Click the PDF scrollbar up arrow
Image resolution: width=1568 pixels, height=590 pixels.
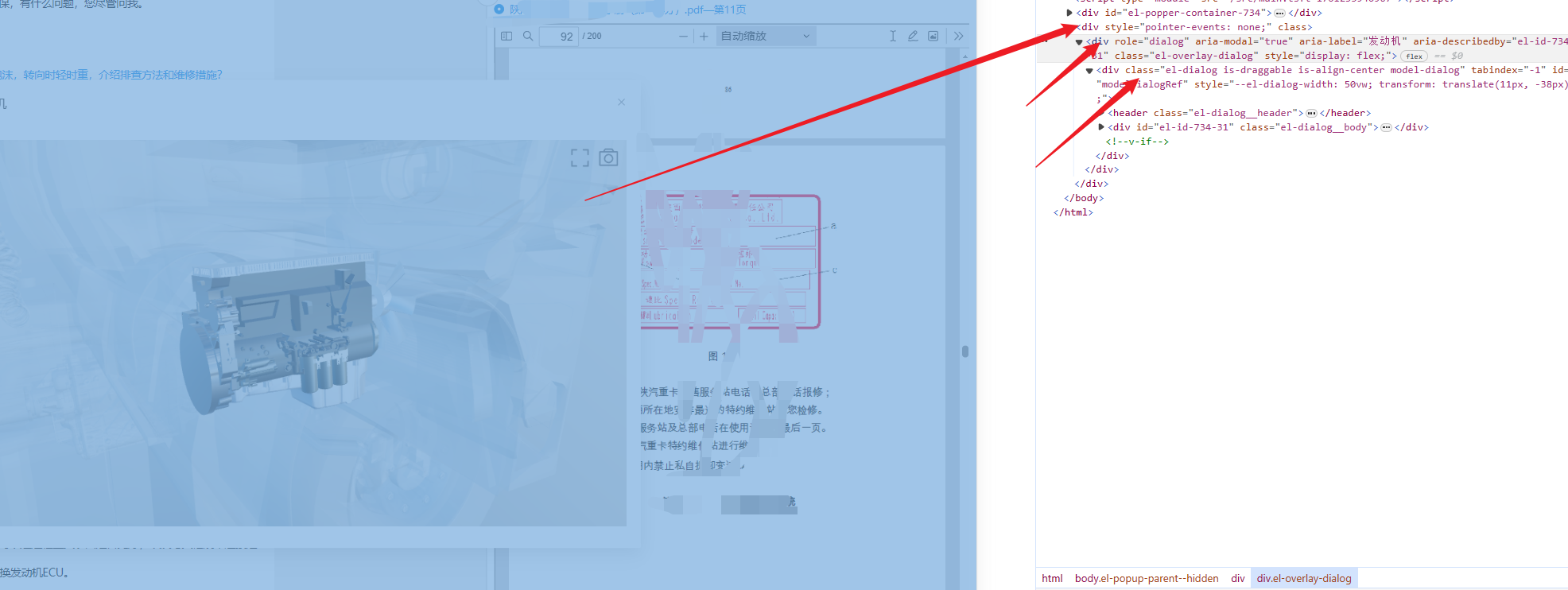pos(965,57)
